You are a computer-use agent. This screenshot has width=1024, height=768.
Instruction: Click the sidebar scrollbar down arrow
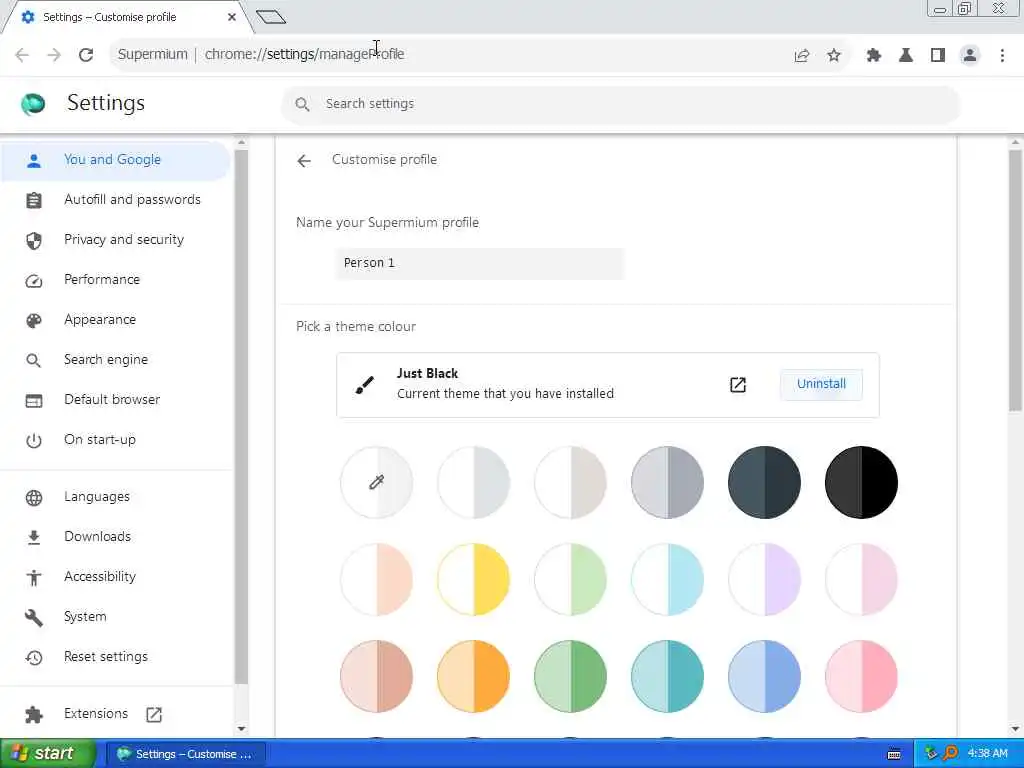pos(241,729)
